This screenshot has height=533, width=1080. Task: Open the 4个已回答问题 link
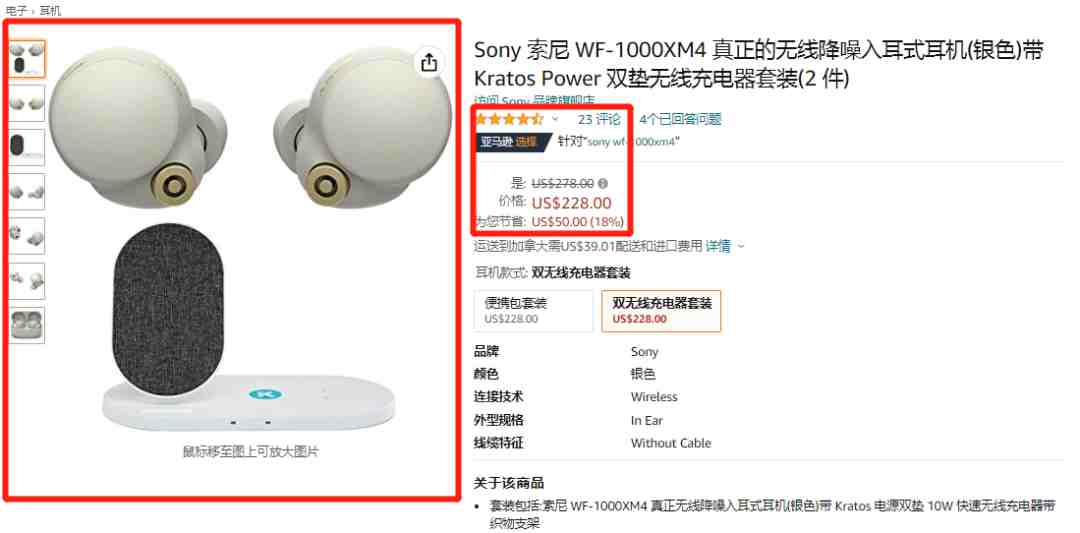coord(680,119)
